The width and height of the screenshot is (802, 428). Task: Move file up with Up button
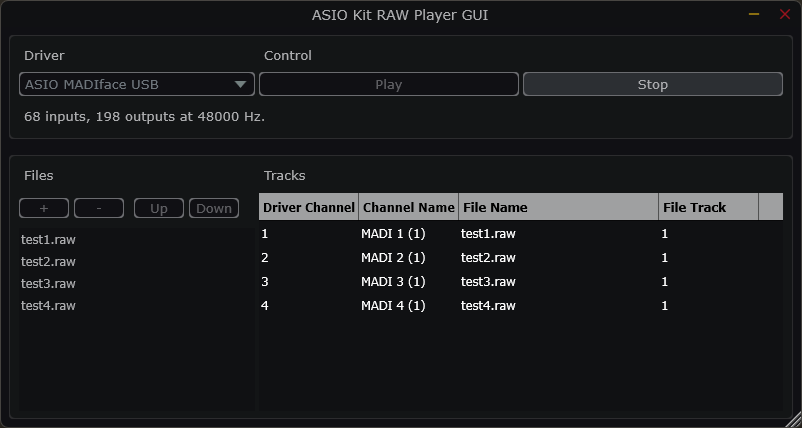tap(159, 208)
